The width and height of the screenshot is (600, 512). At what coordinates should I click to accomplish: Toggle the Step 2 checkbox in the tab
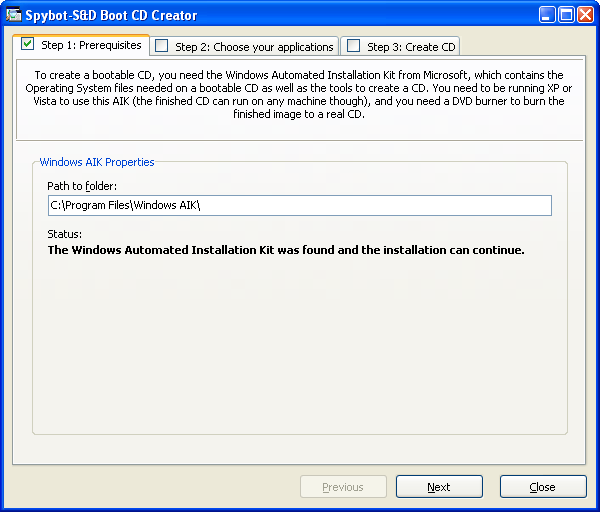(x=161, y=46)
